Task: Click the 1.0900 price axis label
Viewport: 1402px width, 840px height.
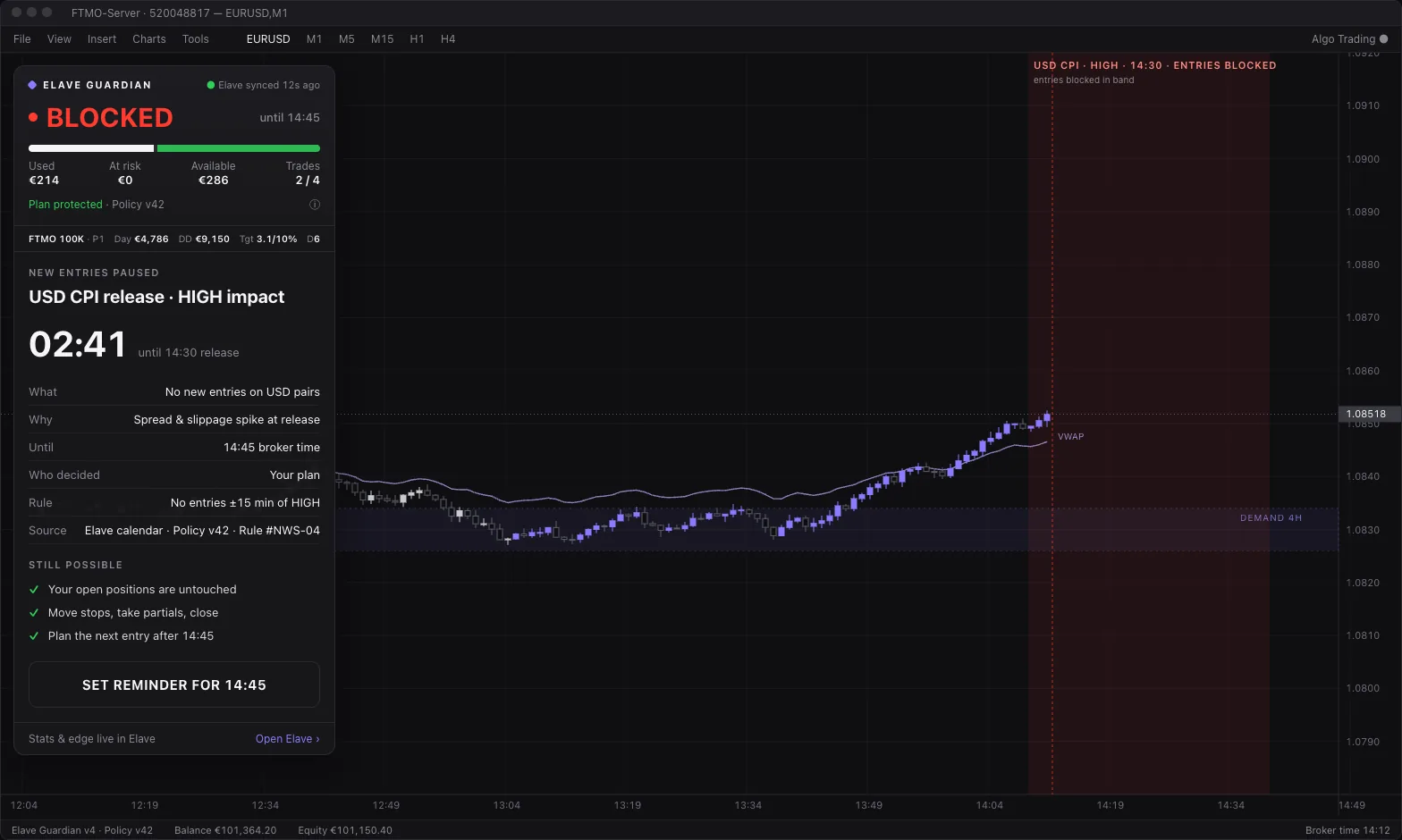Action: (x=1363, y=159)
